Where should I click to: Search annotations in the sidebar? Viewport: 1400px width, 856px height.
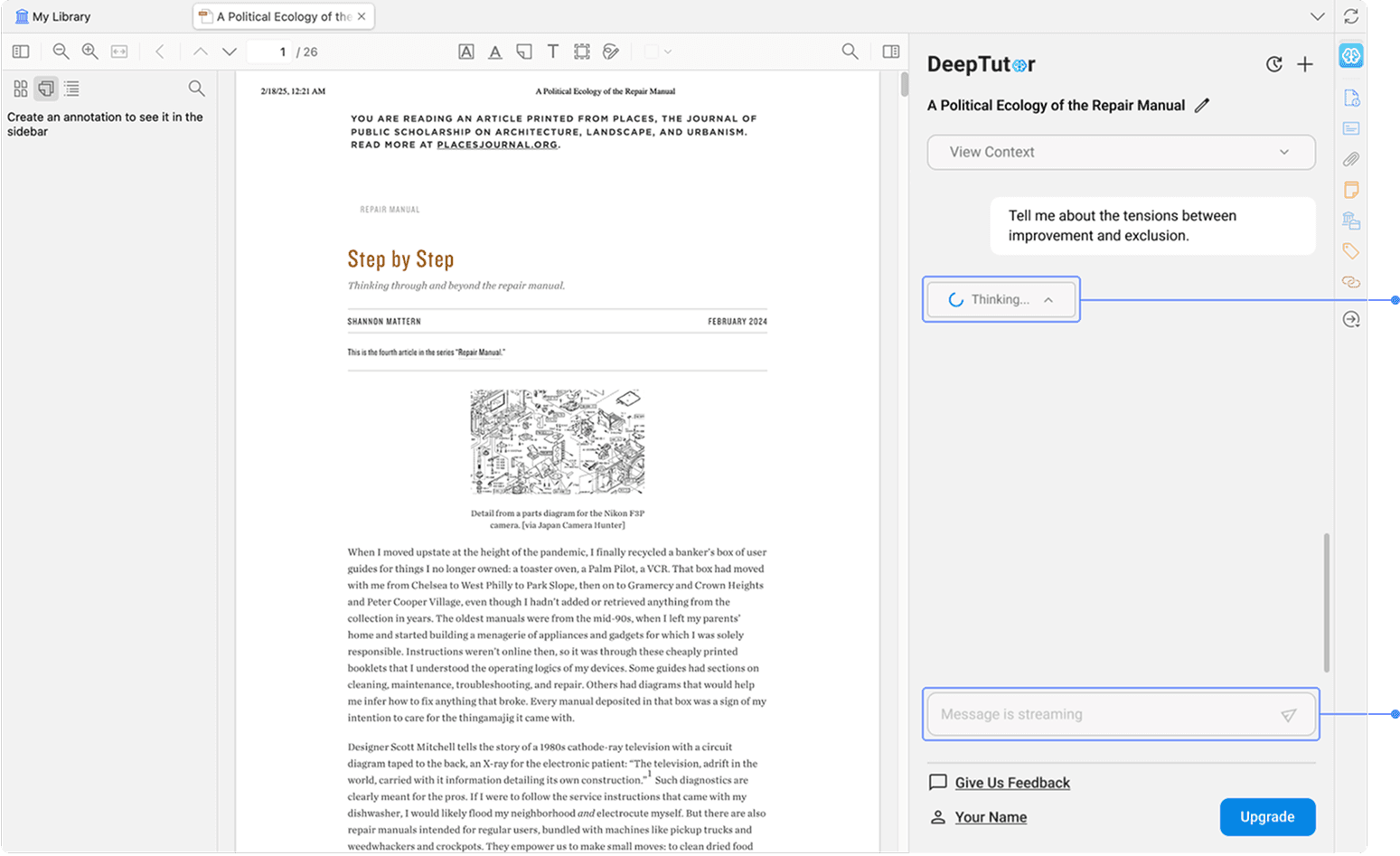196,88
